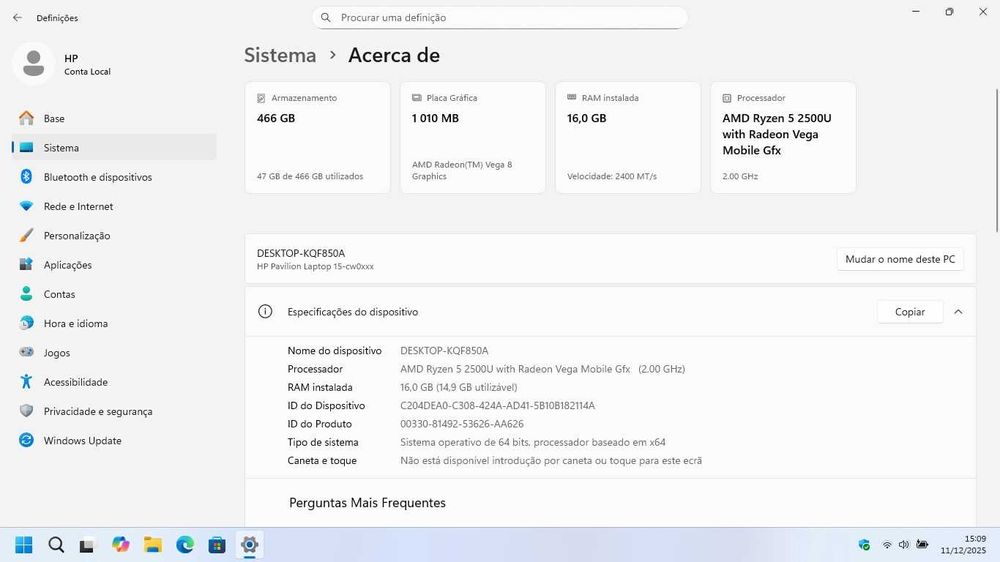Click HP Pavilion Laptop 15-cw0xxx text
The image size is (1000, 562).
point(315,267)
